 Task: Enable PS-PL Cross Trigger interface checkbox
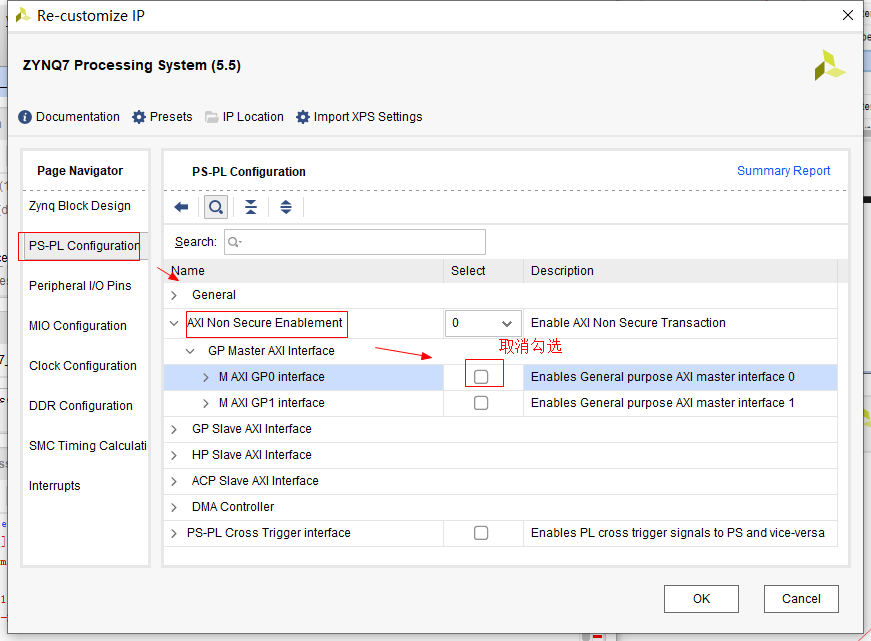click(481, 533)
